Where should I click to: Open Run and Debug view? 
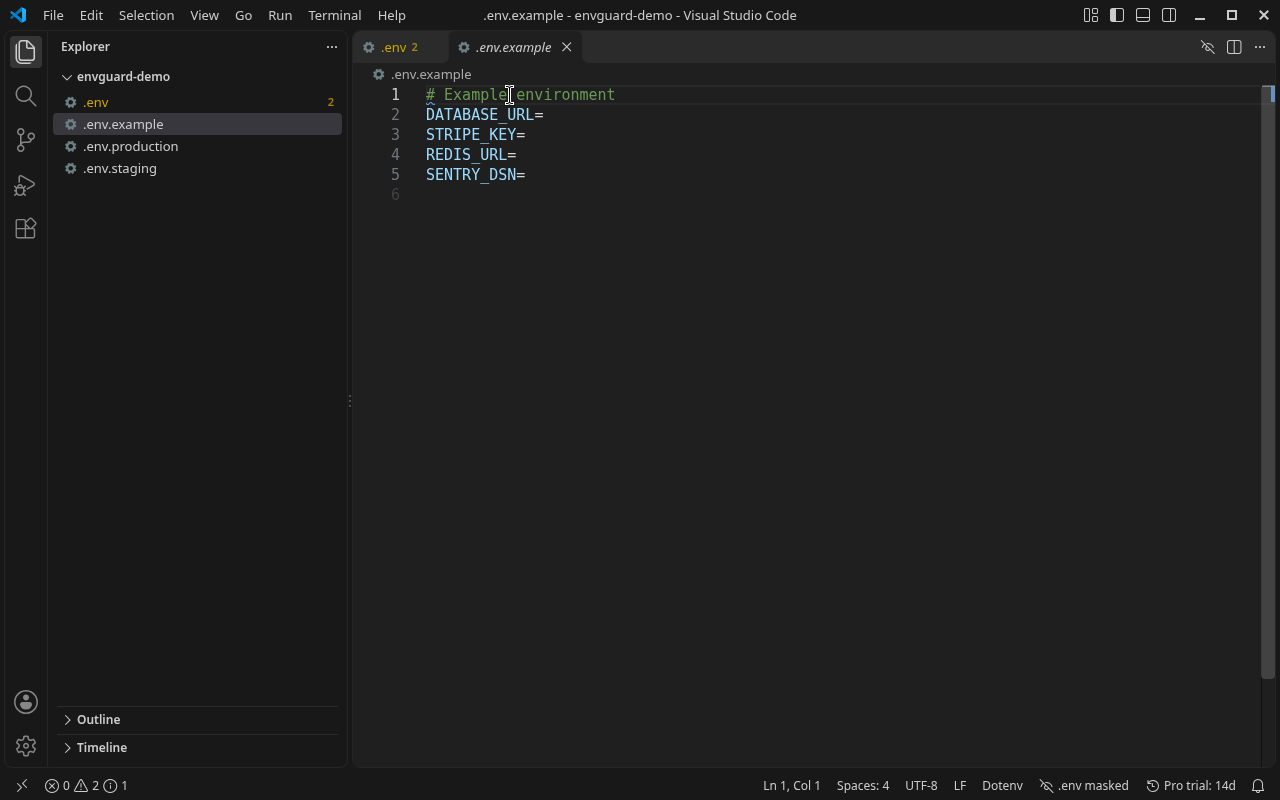click(26, 184)
